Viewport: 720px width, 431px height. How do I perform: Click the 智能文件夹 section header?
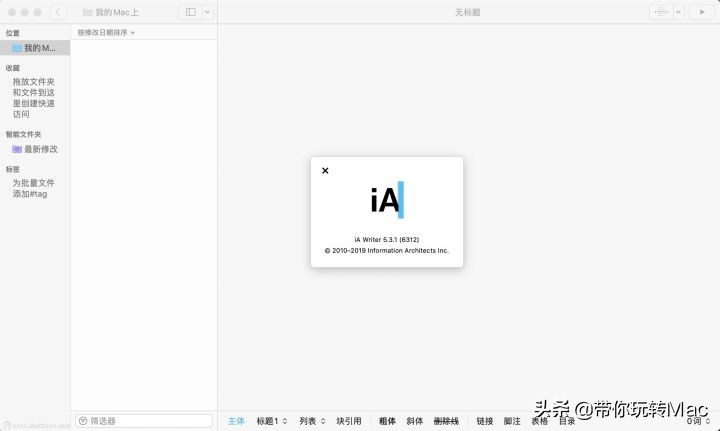tap(23, 134)
